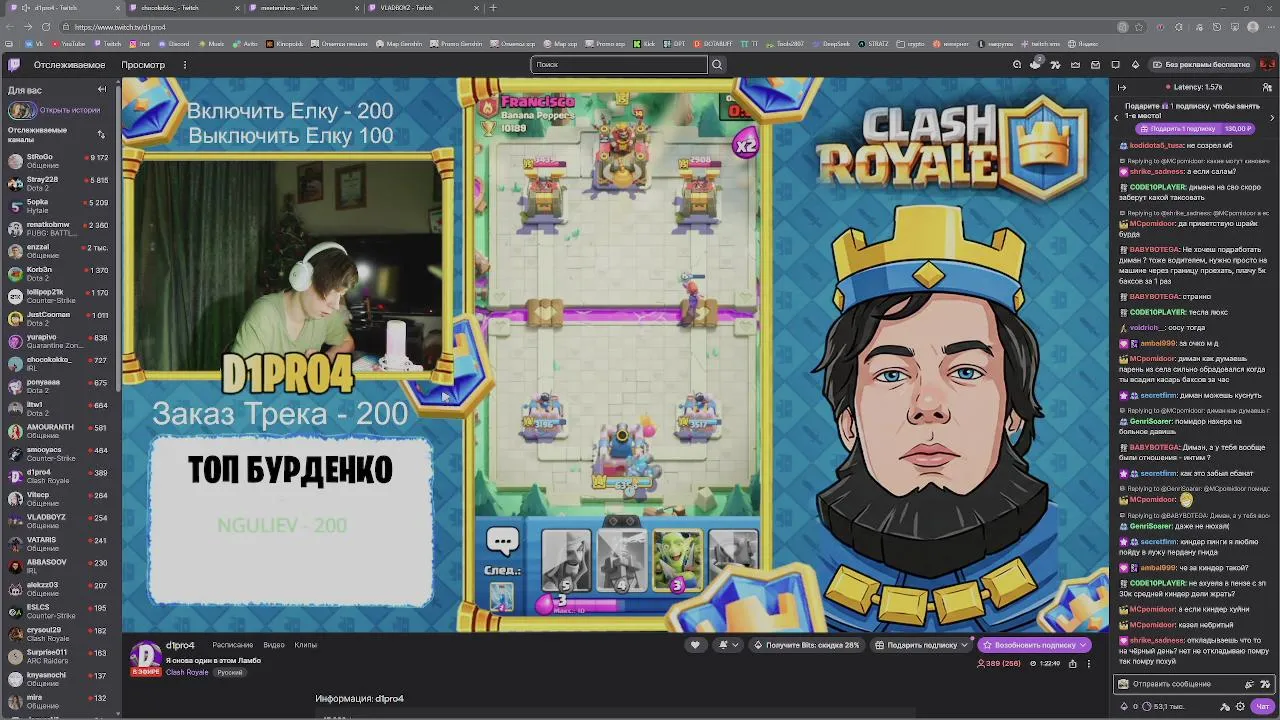
Task: Collapse the followed channels sidebar
Action: pos(101,90)
